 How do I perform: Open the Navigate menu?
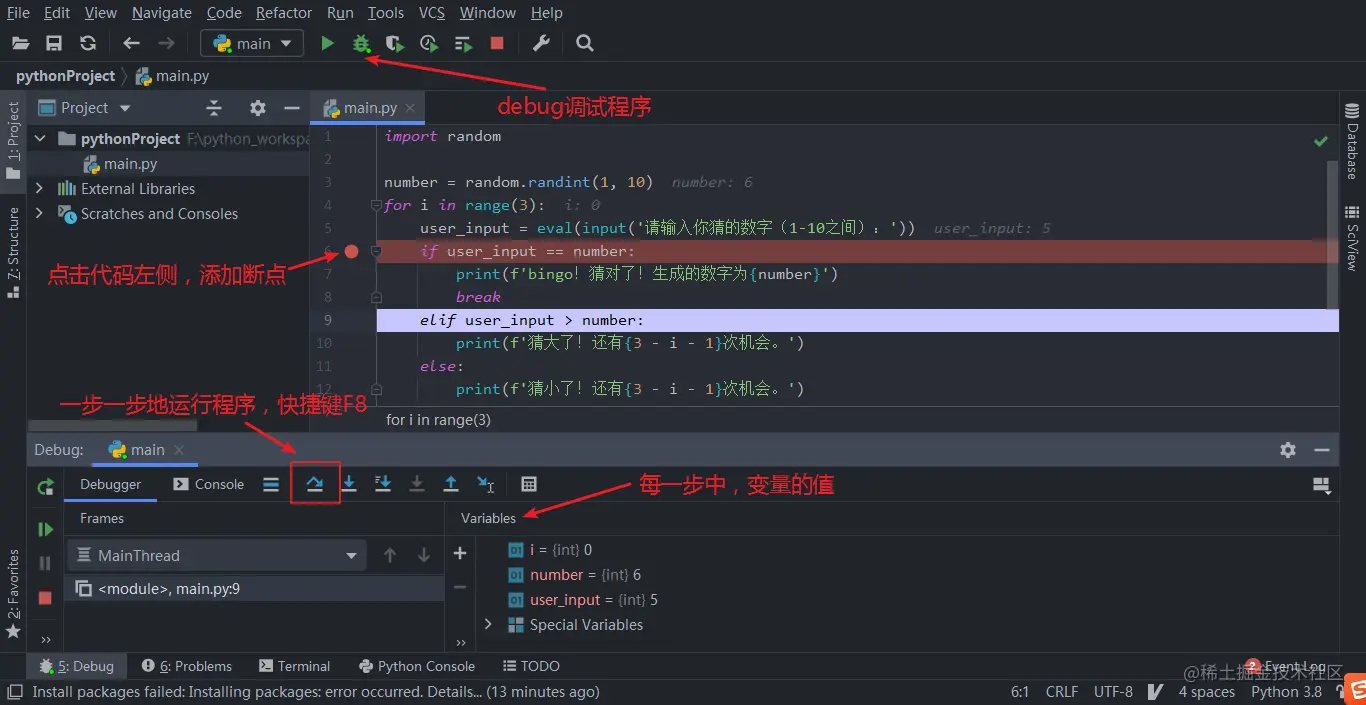coord(162,13)
